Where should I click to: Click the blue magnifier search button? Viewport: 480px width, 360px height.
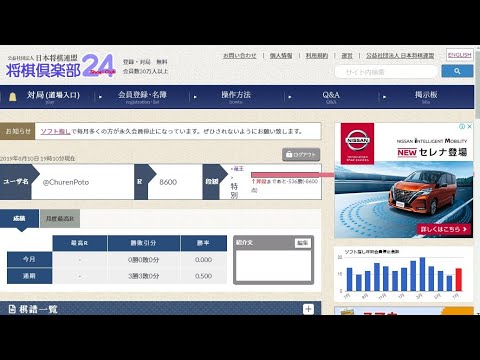pyautogui.click(x=457, y=71)
